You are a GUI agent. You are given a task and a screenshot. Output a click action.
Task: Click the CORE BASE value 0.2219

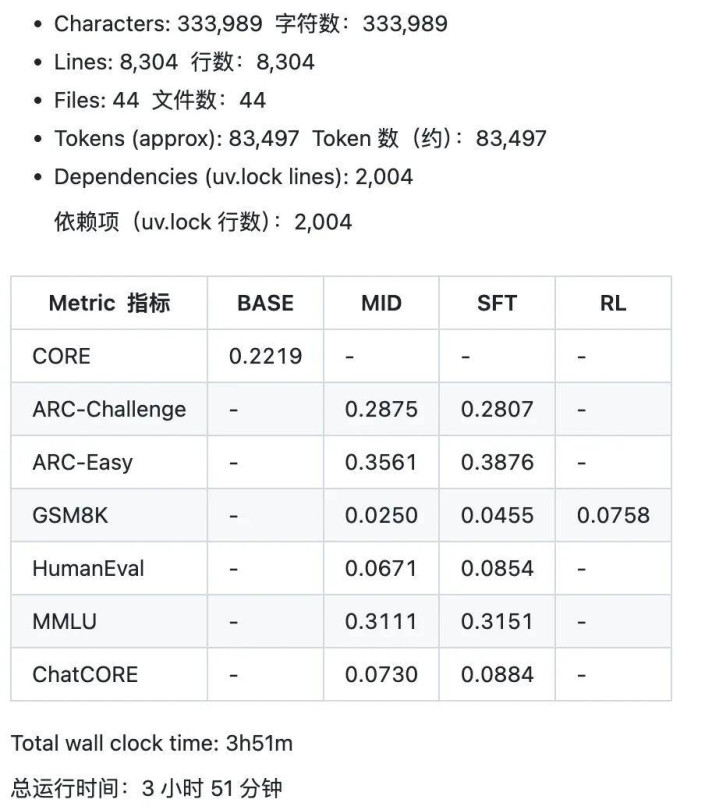(265, 356)
